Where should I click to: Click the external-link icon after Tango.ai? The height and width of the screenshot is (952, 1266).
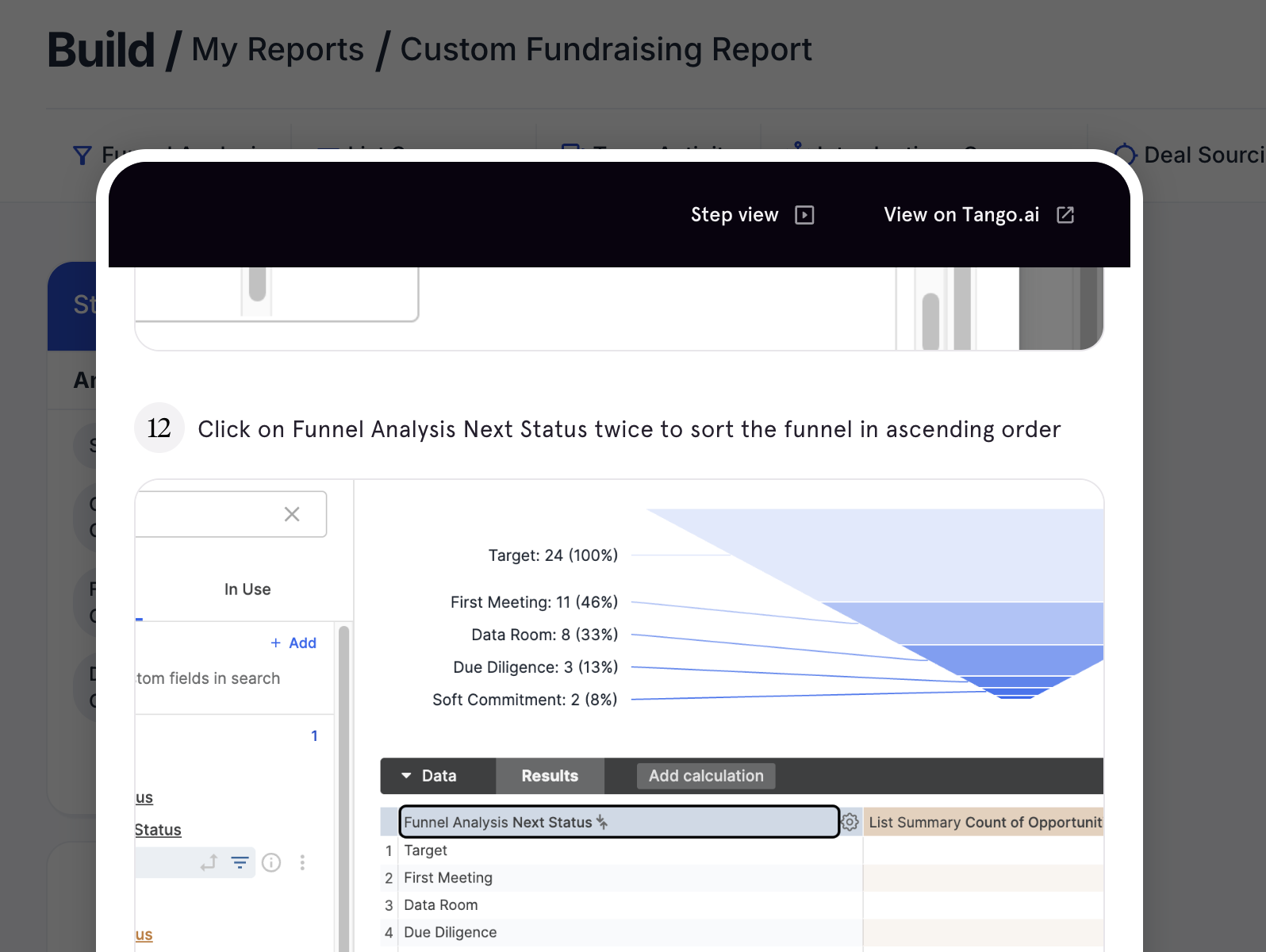point(1065,215)
